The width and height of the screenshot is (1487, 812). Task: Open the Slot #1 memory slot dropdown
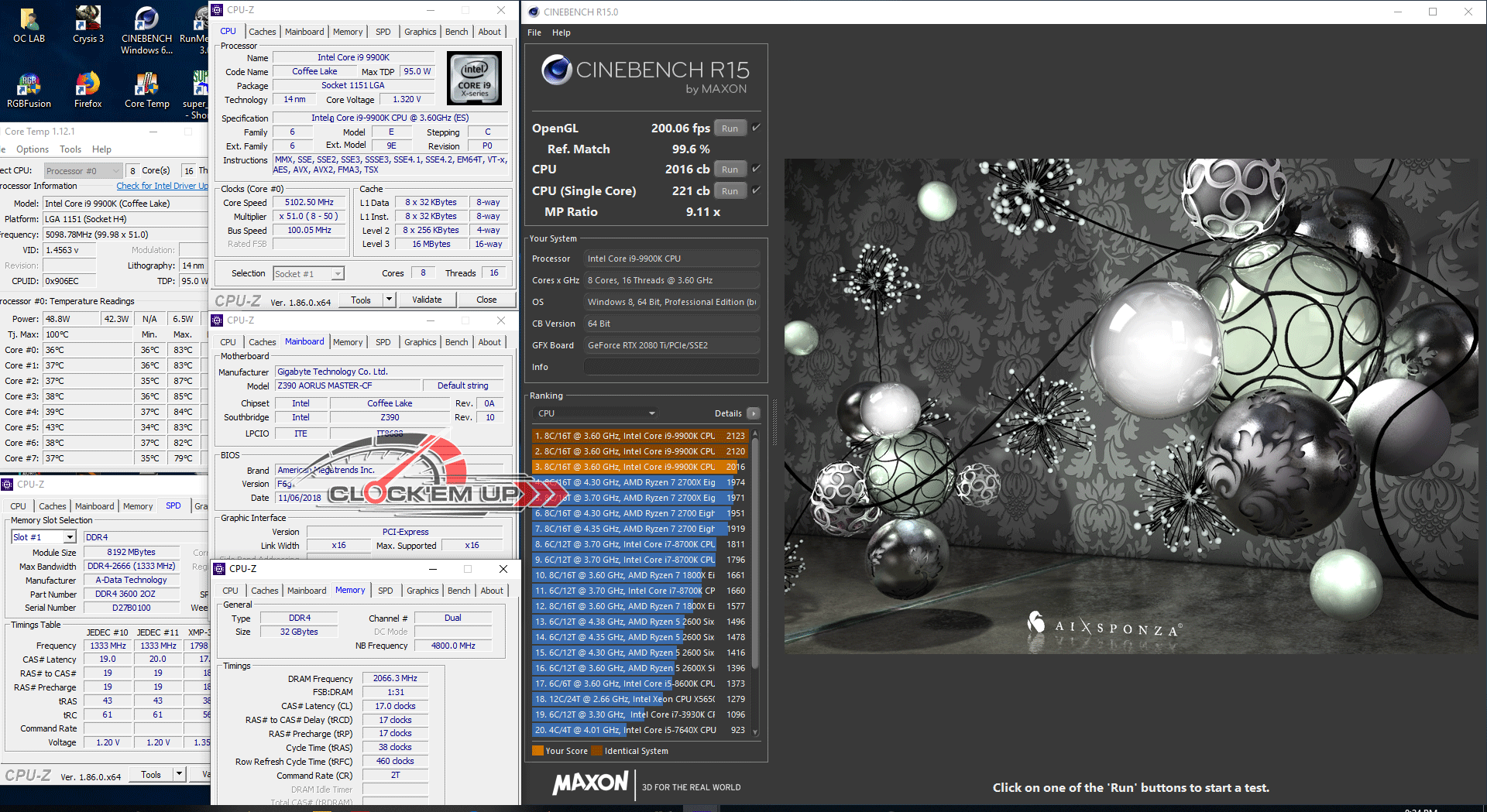pos(70,537)
